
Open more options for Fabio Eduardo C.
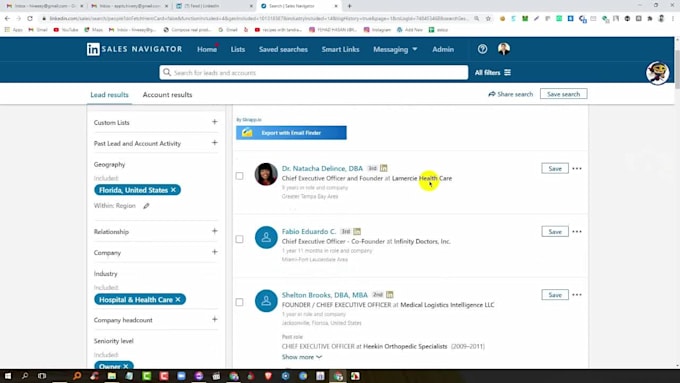click(x=577, y=232)
